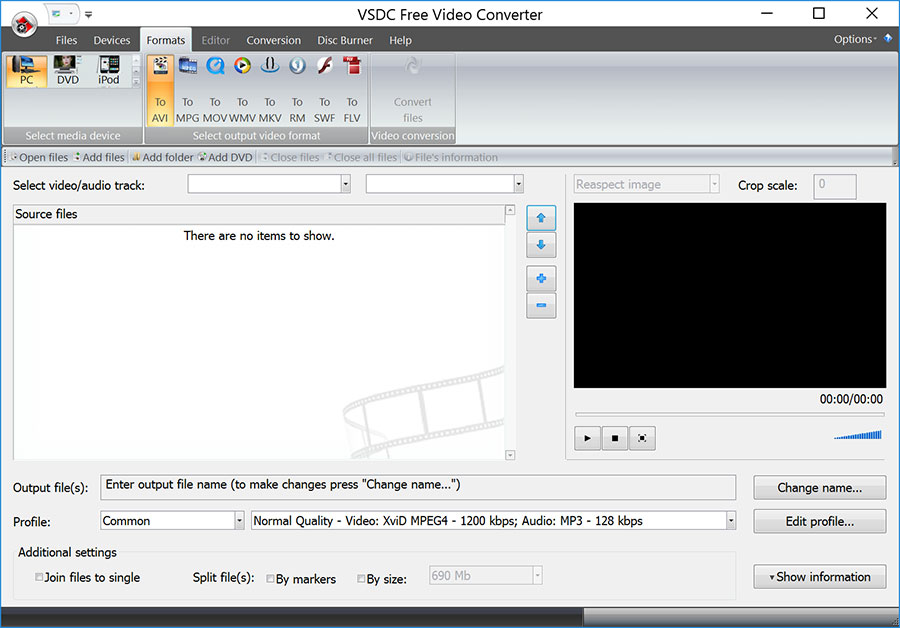Choose the To MOV QuickTime format
Image resolution: width=900 pixels, height=628 pixels.
coord(215,90)
